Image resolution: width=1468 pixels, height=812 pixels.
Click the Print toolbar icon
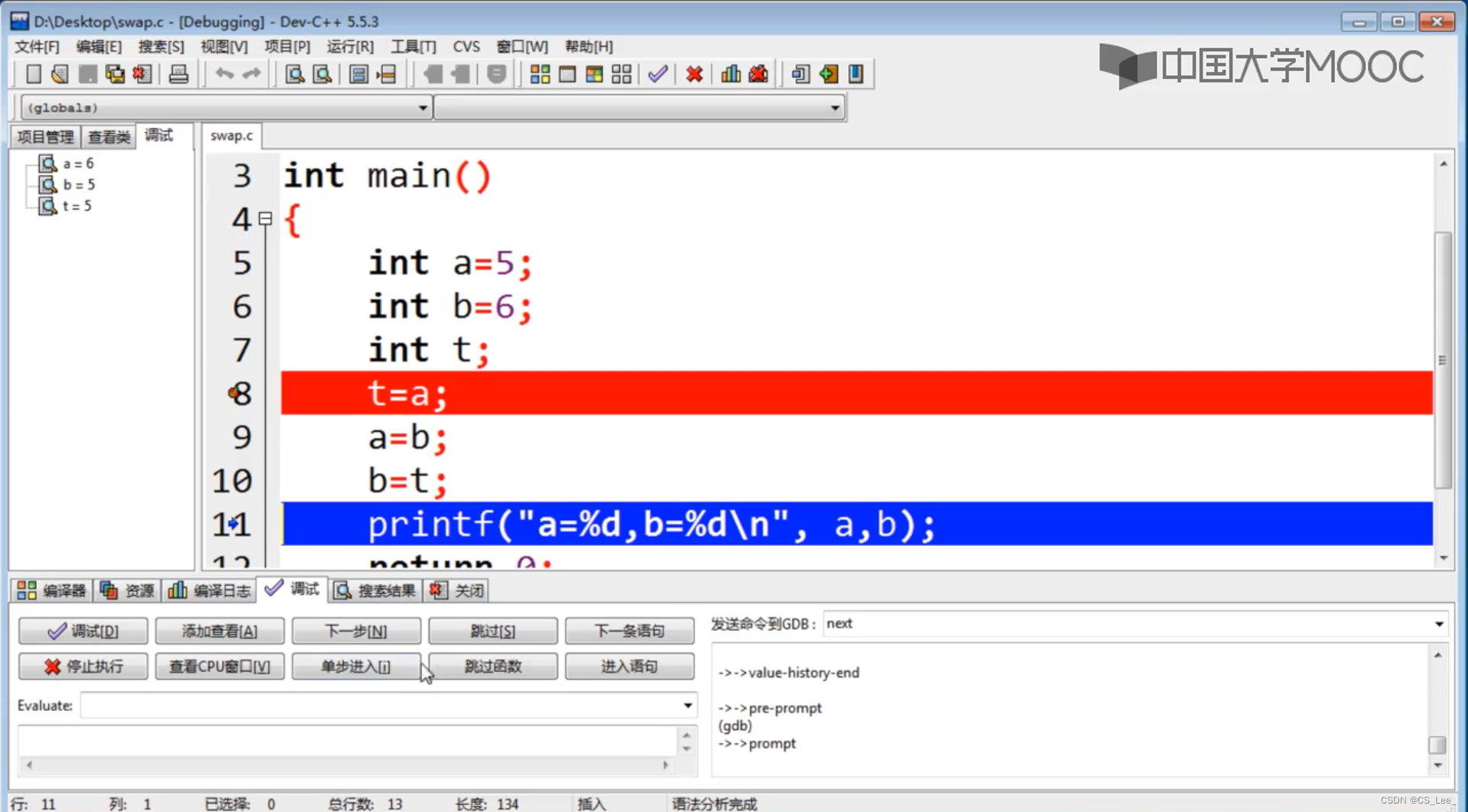click(x=178, y=74)
